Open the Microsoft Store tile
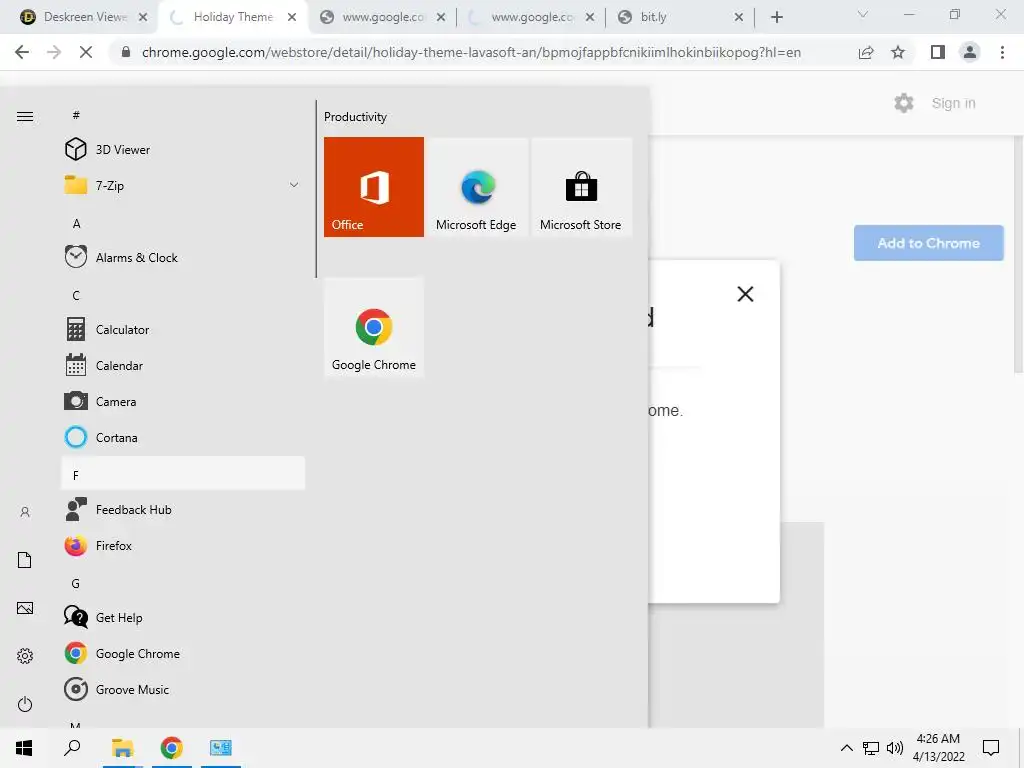This screenshot has height=768, width=1024. (x=581, y=187)
